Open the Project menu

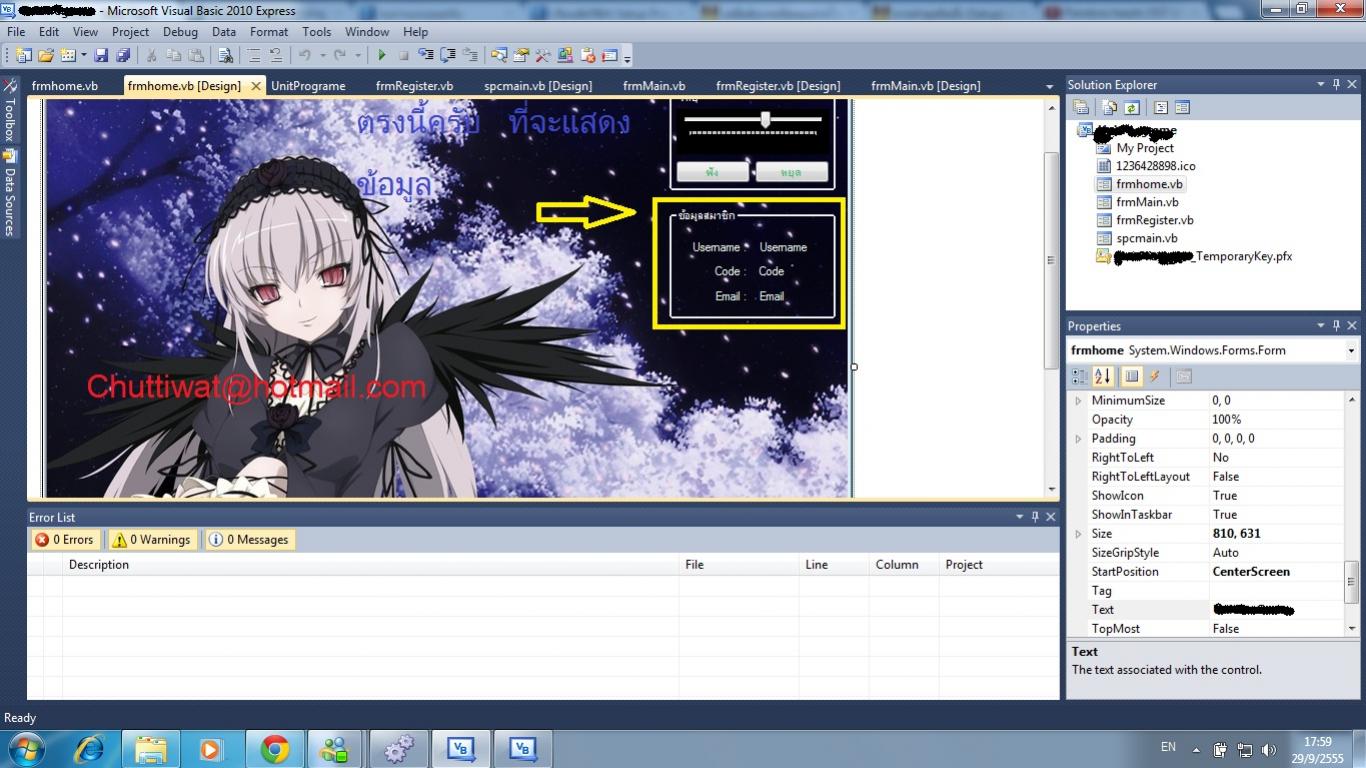130,32
